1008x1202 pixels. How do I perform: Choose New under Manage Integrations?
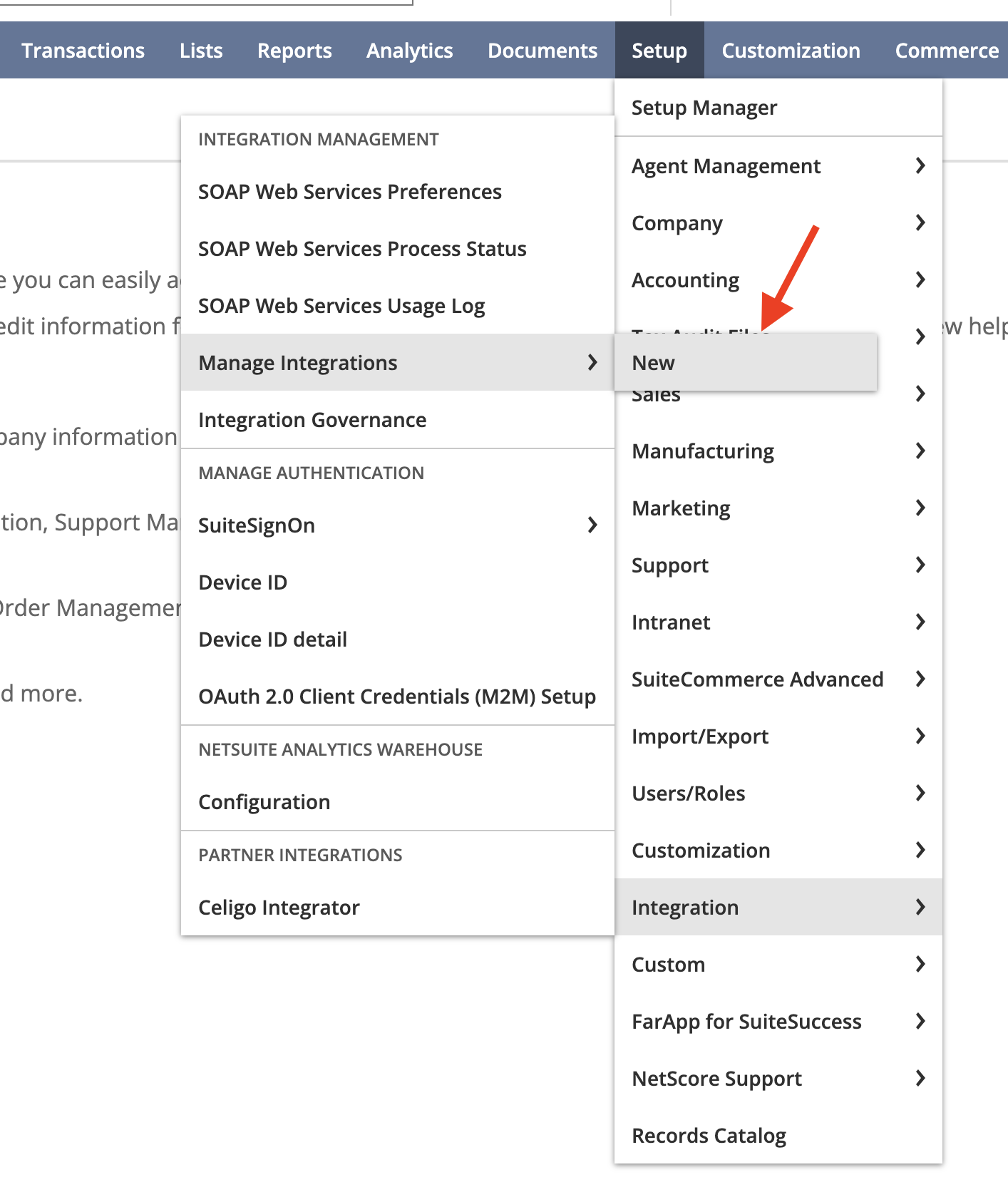coord(746,362)
